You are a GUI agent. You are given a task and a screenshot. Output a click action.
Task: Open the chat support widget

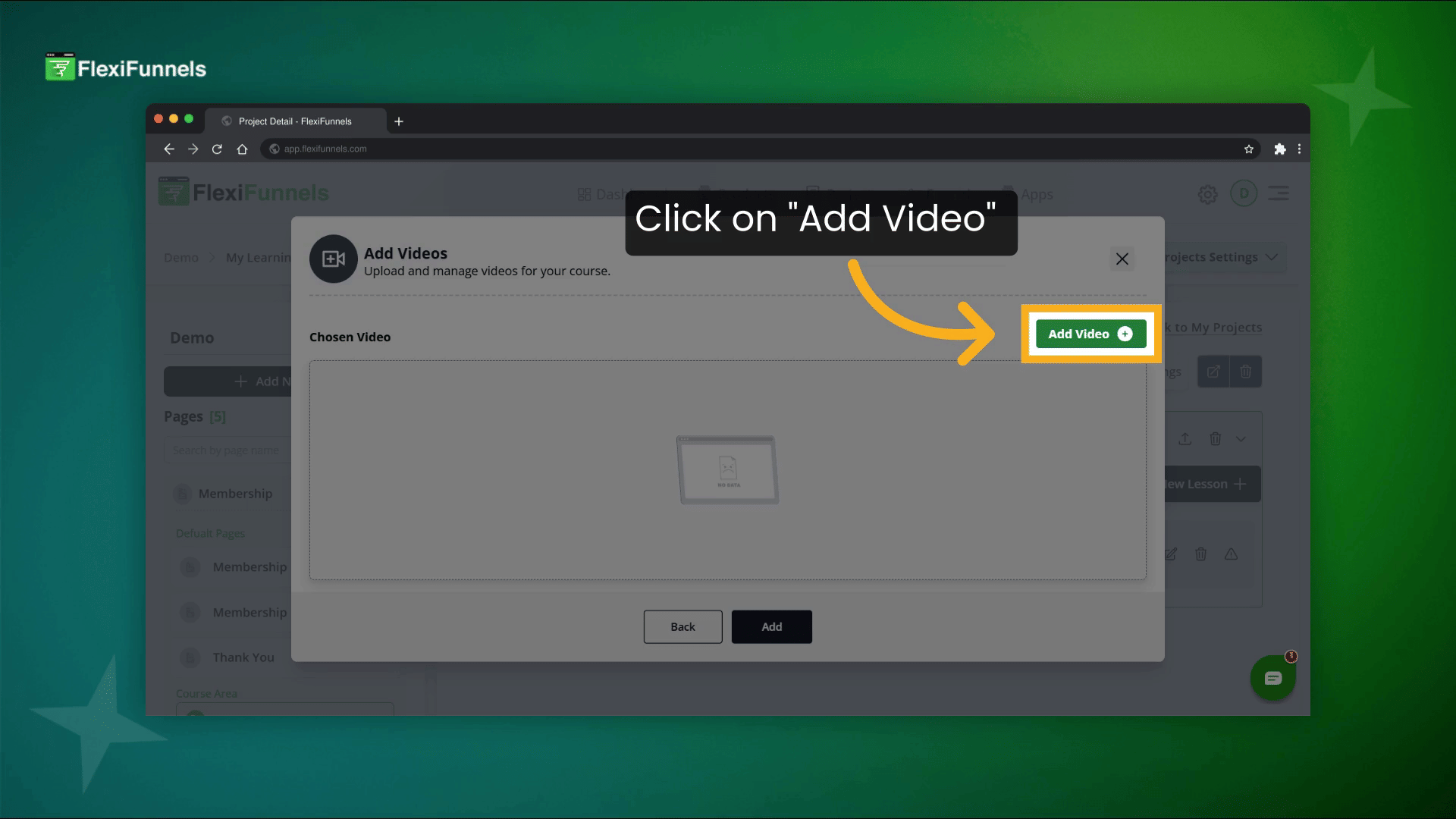point(1272,678)
